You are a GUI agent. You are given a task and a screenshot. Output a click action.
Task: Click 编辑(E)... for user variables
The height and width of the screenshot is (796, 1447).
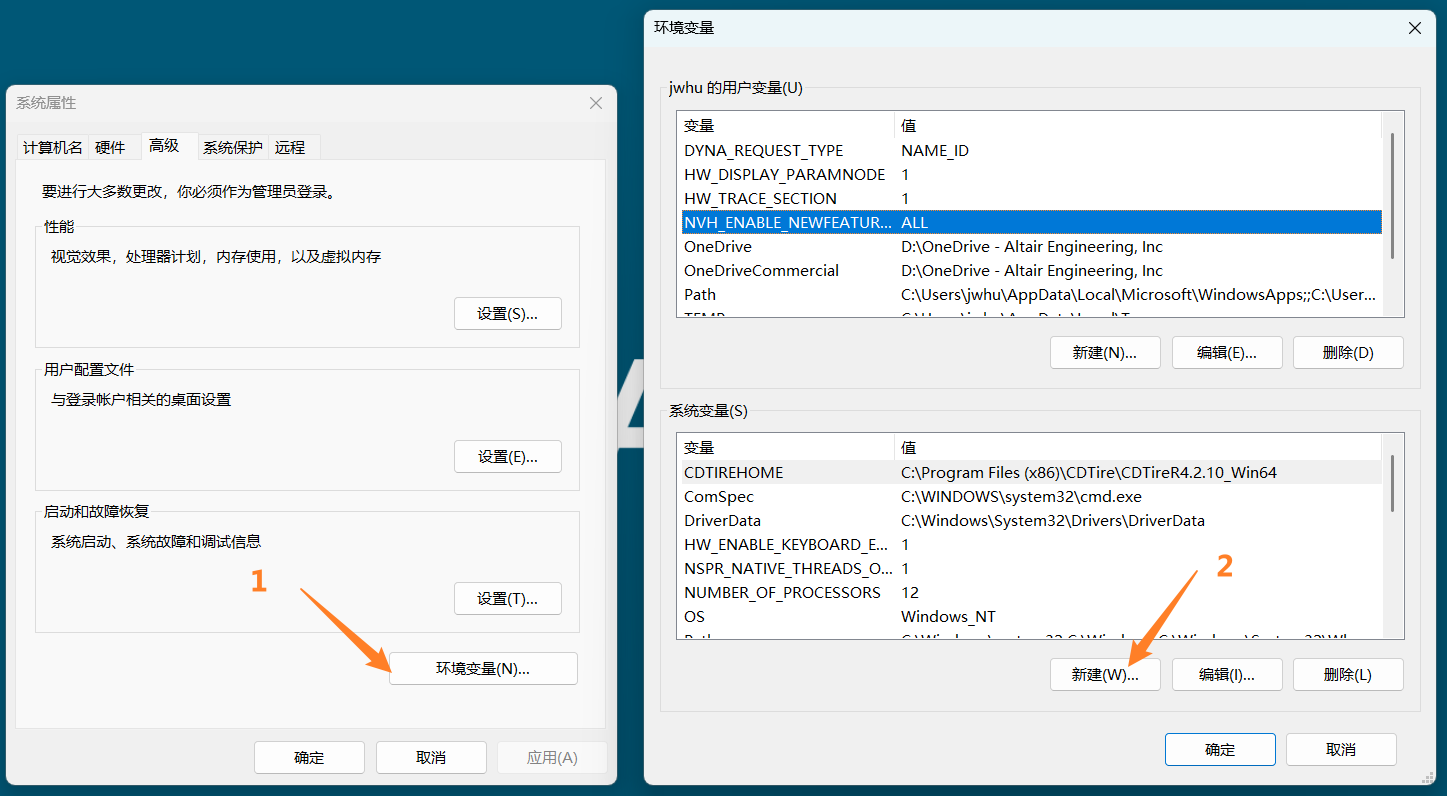(x=1226, y=353)
